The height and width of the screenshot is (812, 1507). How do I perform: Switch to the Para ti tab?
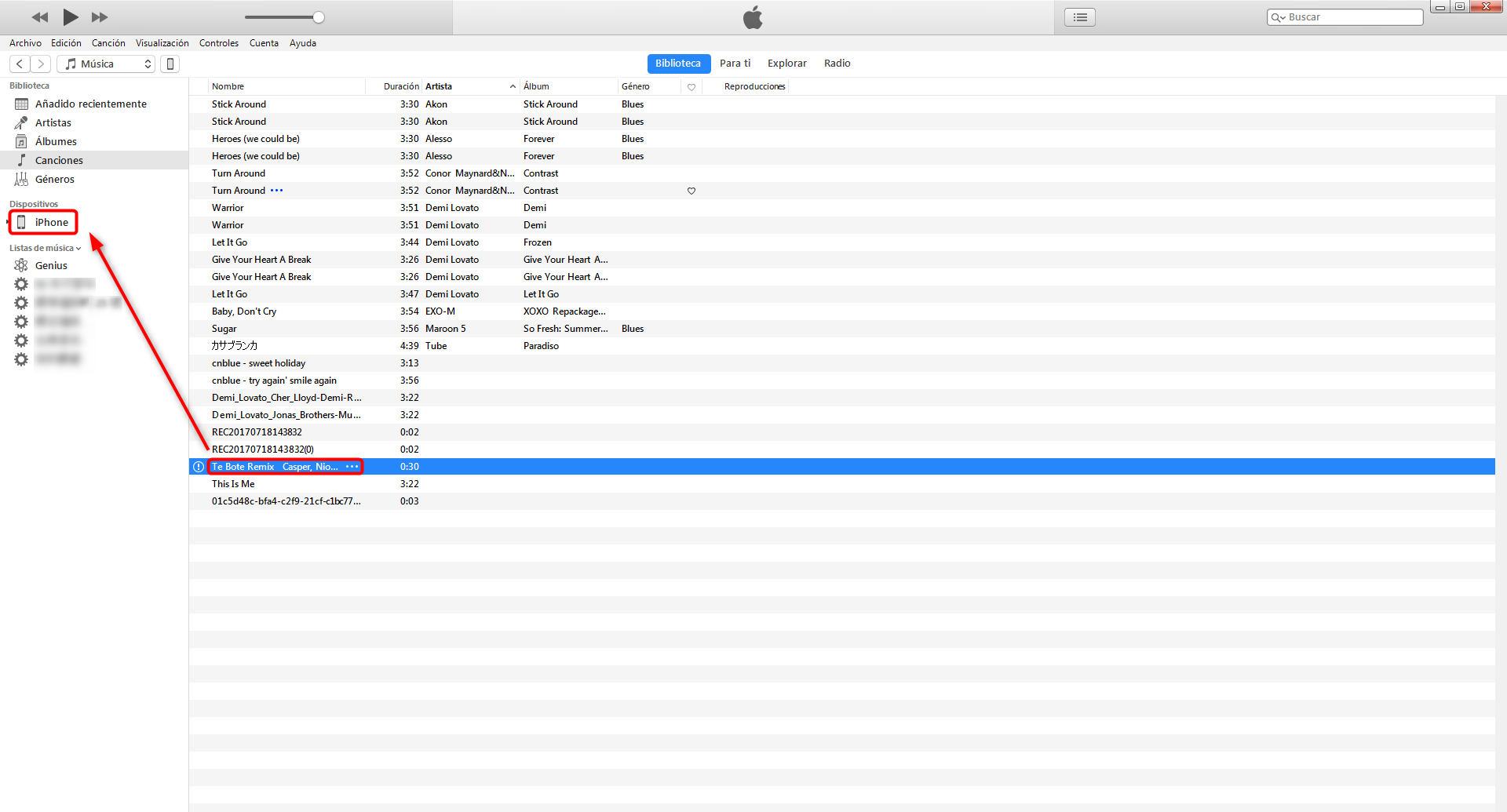click(x=735, y=63)
